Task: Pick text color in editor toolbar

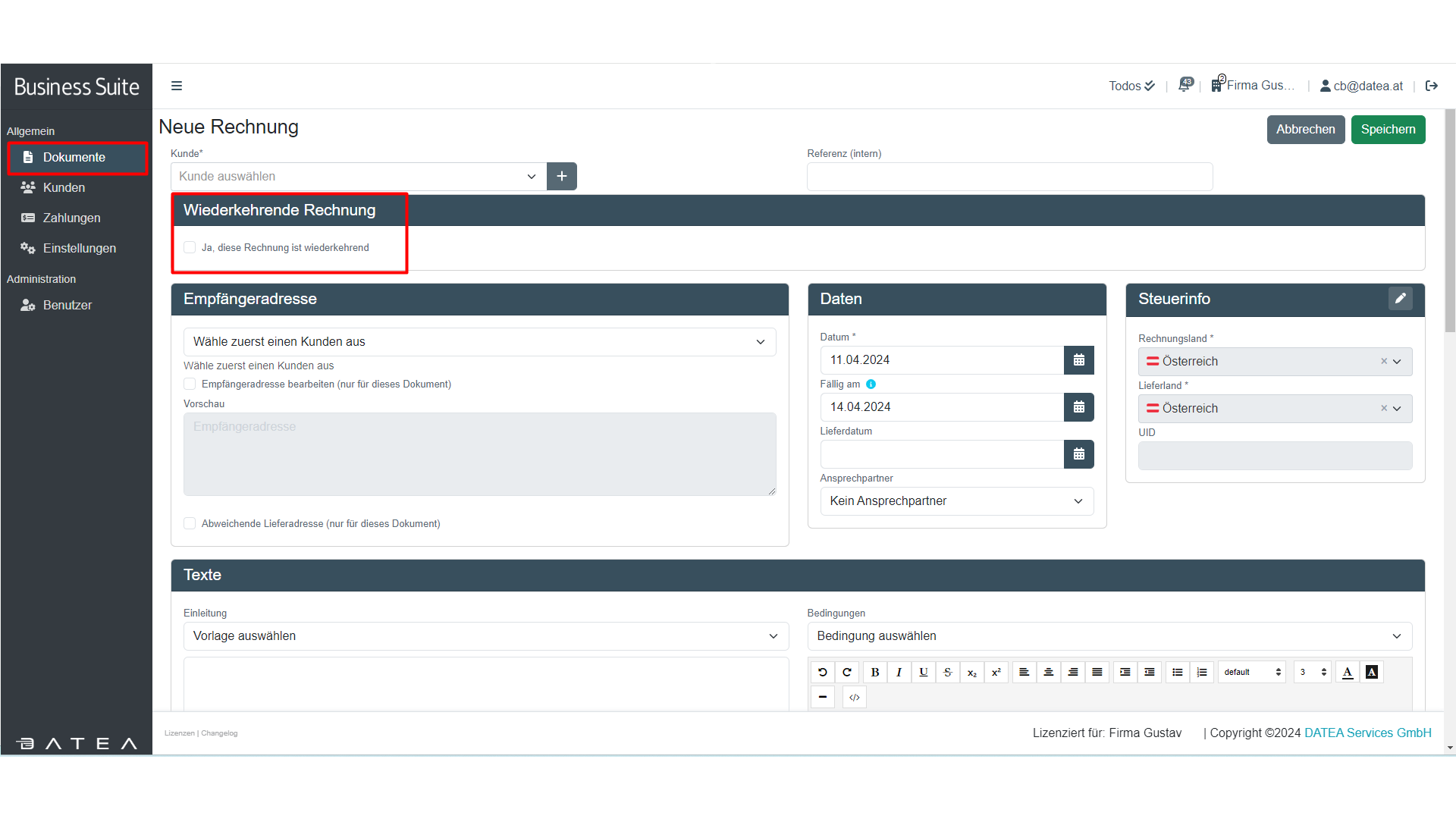Action: 1347,672
